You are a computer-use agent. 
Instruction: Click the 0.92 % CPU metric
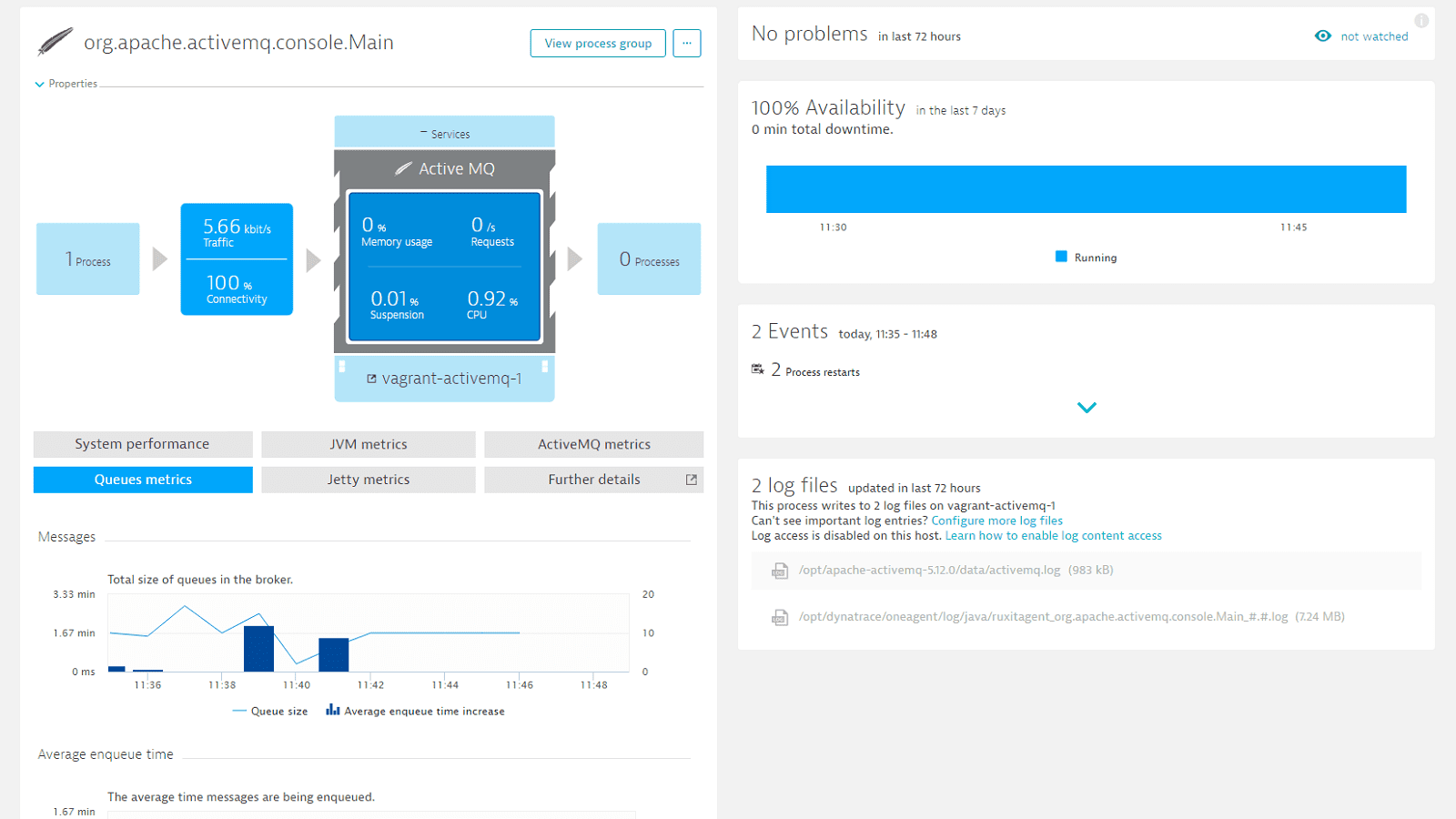point(492,305)
